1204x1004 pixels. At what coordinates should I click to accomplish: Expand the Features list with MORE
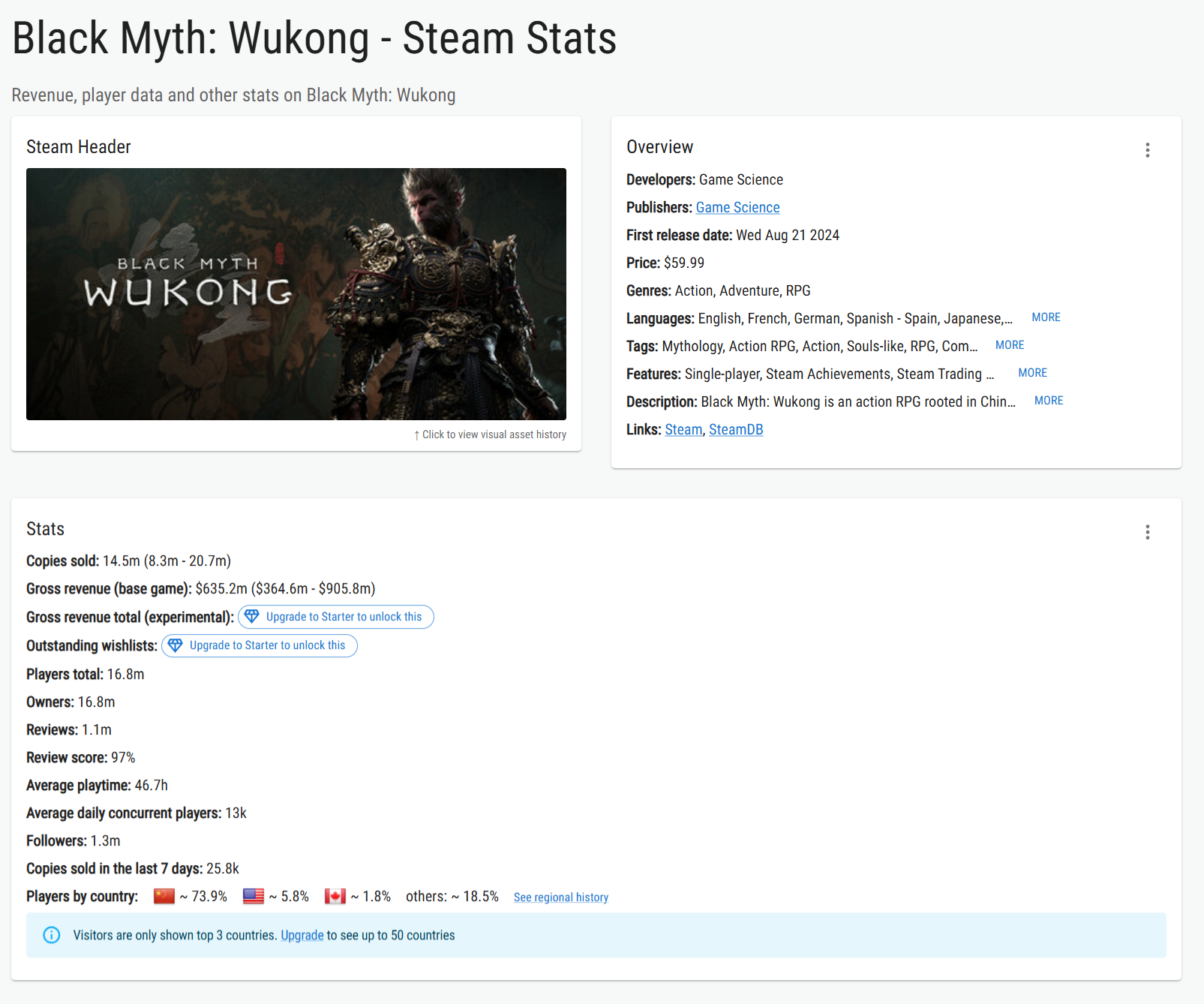(x=1032, y=373)
